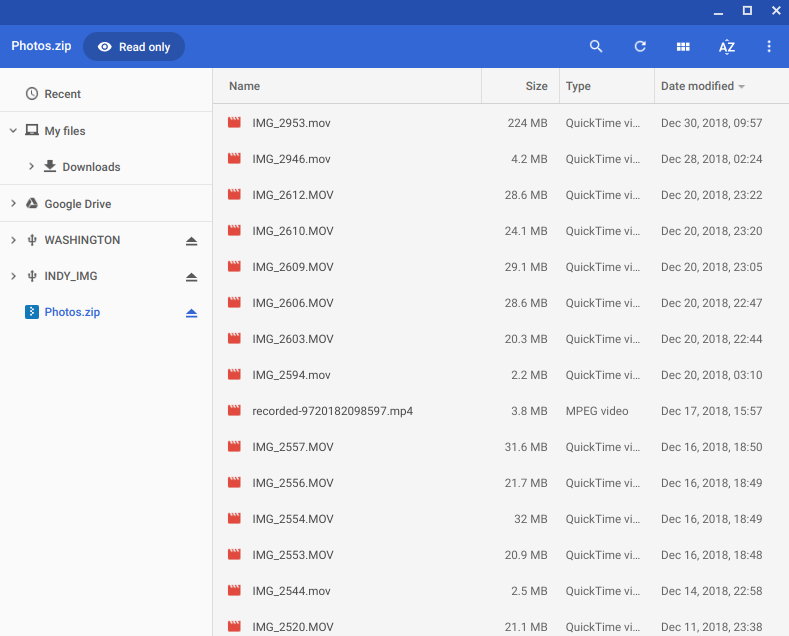Click the video icon of IMG_2594.mov
This screenshot has height=636, width=789.
point(234,374)
